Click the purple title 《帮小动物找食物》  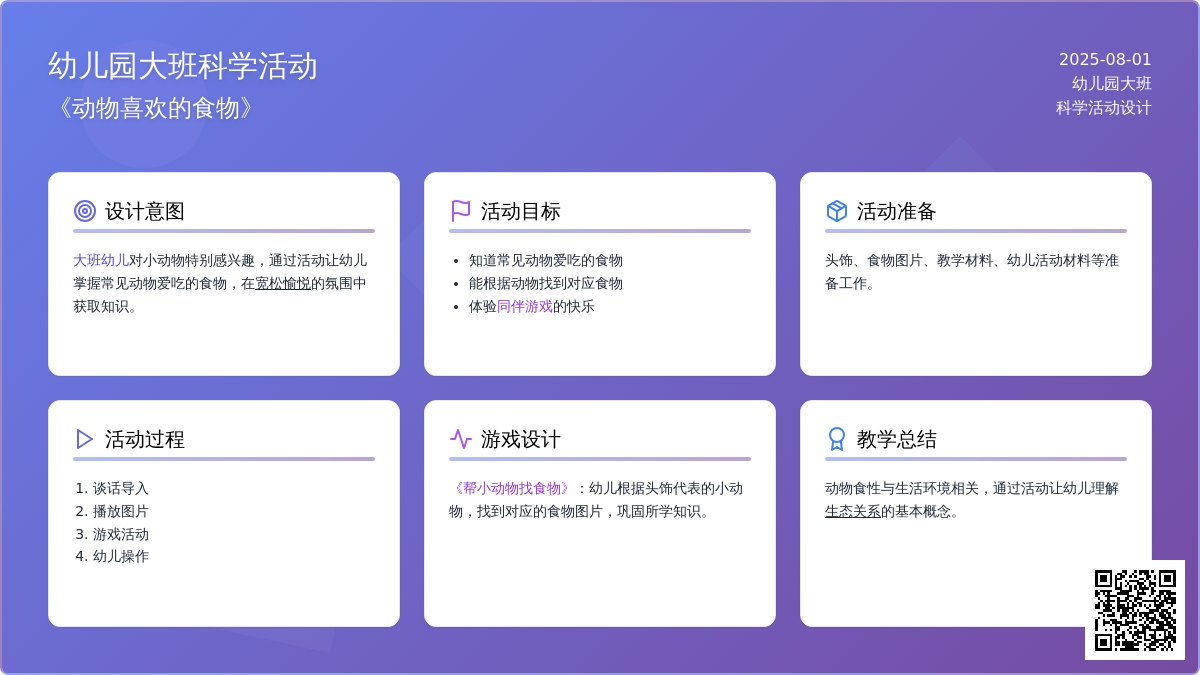coord(512,488)
